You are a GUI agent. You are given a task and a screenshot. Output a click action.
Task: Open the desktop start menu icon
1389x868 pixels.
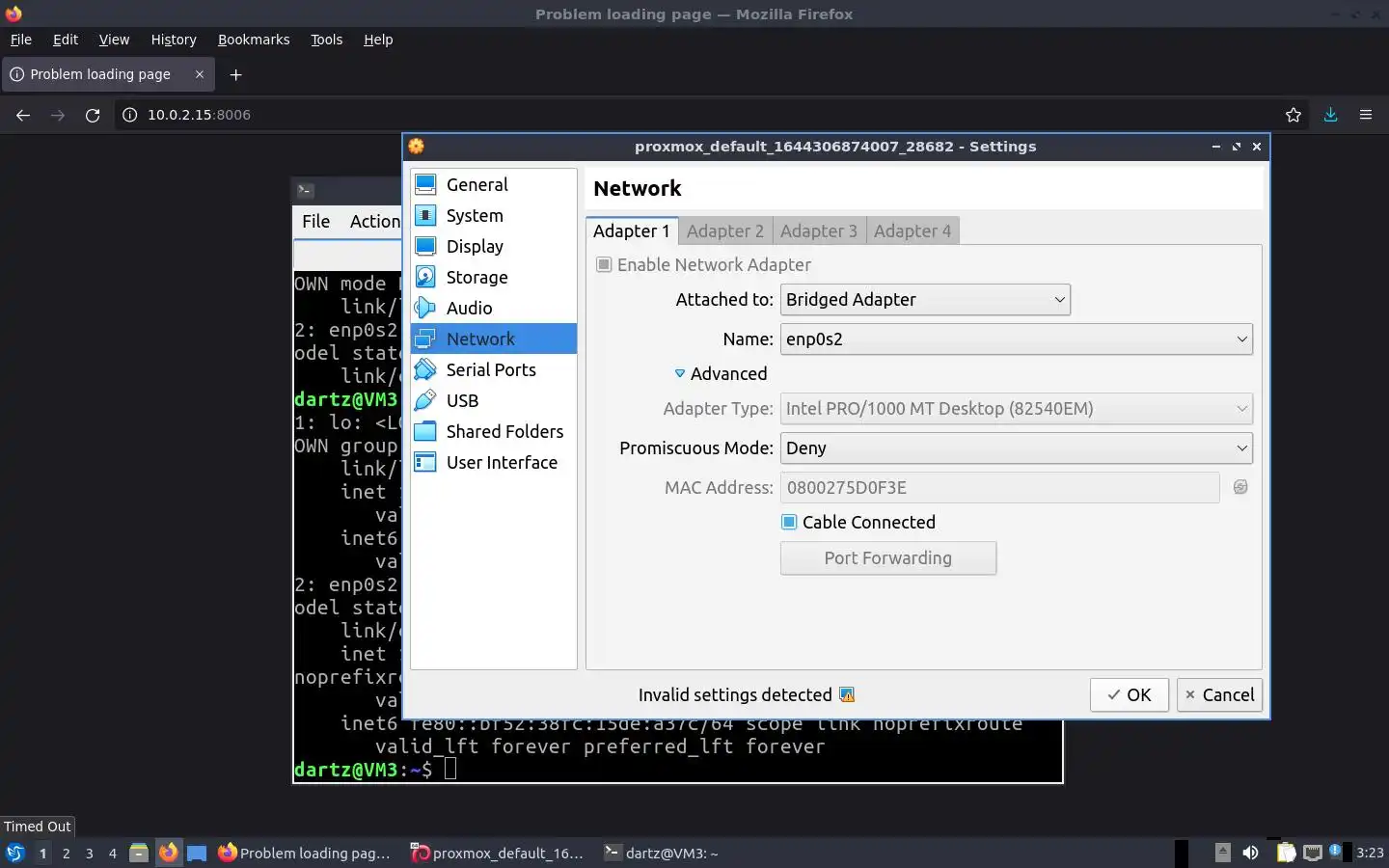(x=14, y=853)
